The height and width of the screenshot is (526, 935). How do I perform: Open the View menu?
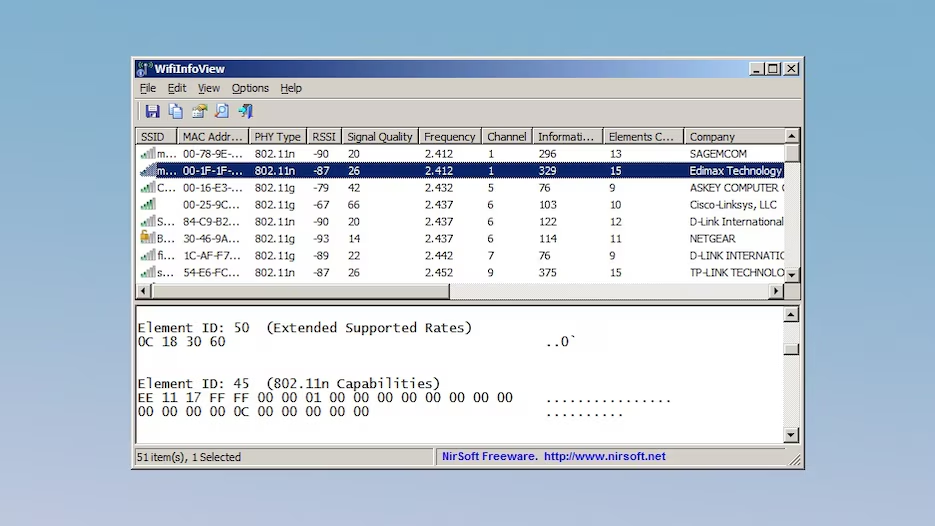(208, 88)
